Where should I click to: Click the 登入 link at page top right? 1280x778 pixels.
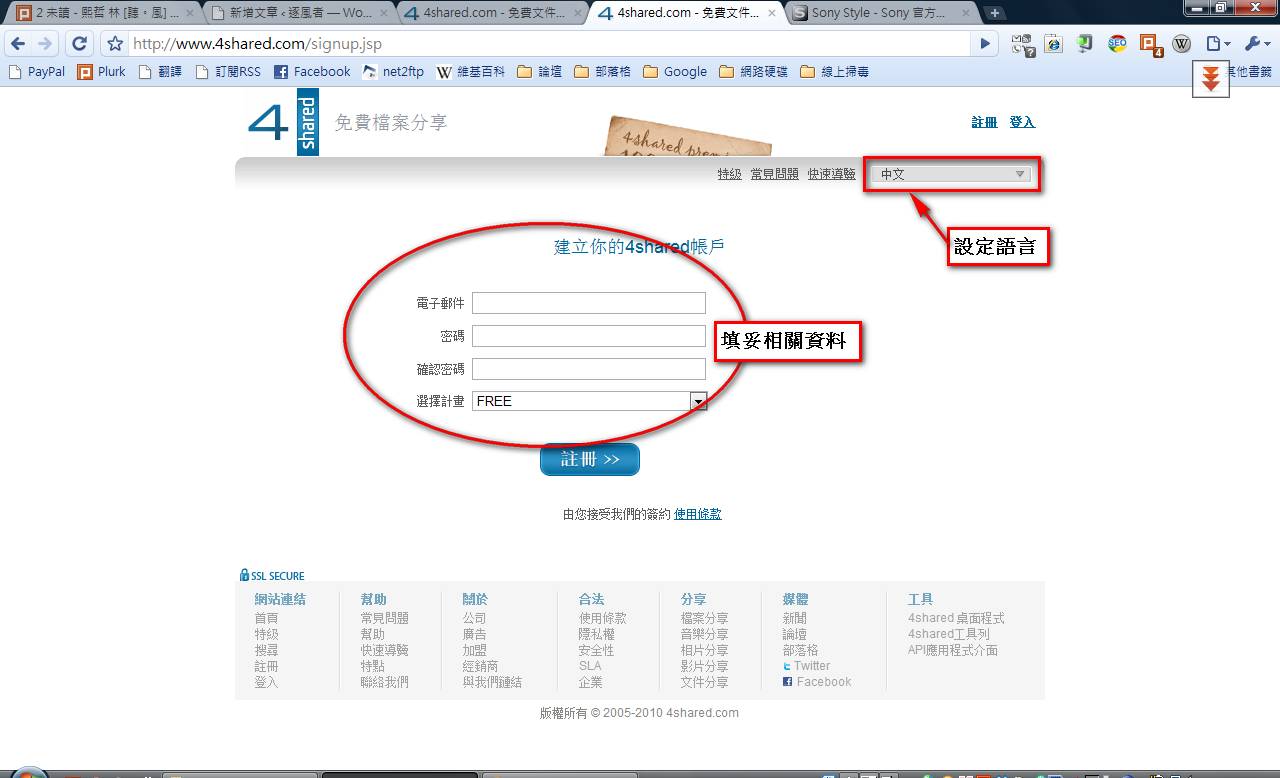1022,122
